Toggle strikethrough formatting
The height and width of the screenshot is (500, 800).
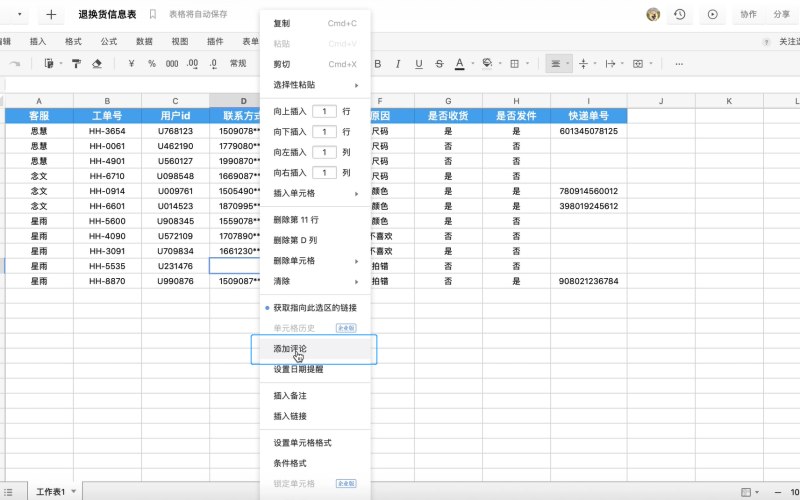[439, 64]
